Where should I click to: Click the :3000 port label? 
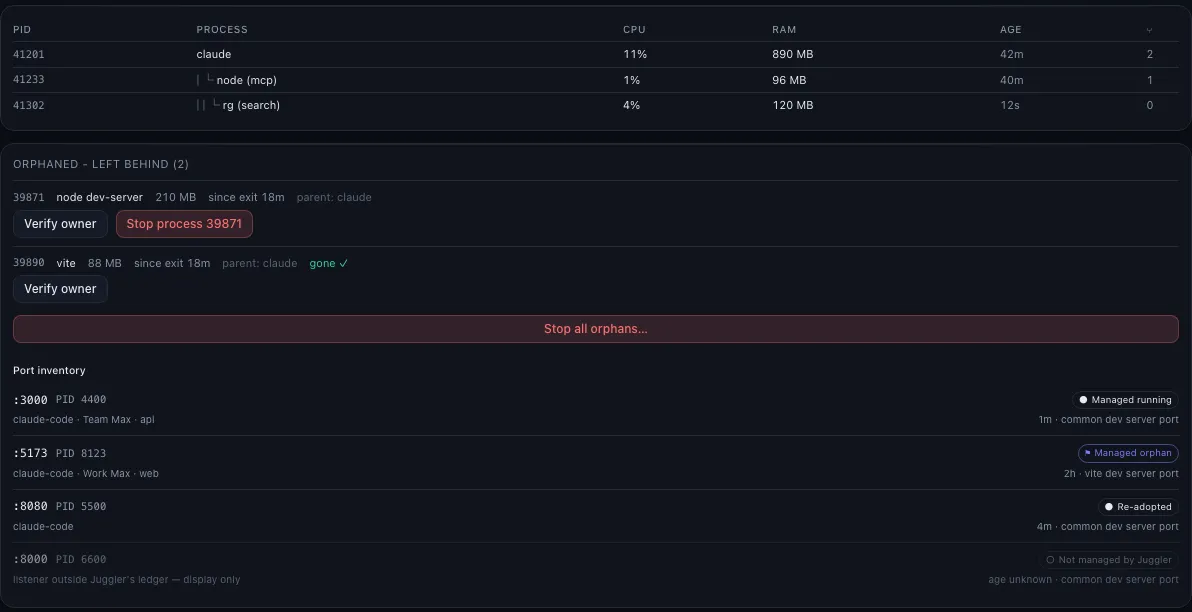click(x=30, y=400)
